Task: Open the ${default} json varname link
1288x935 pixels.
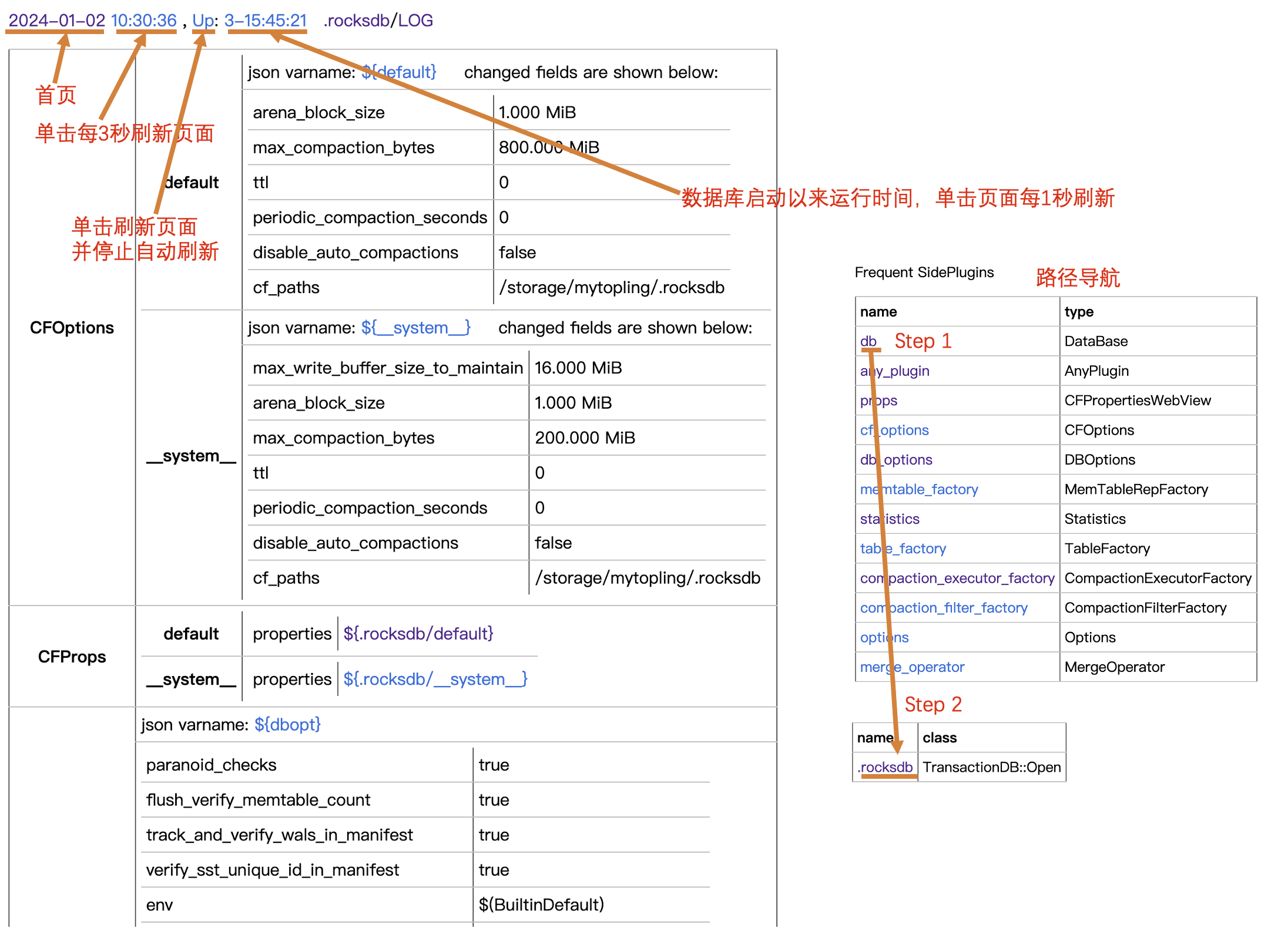Action: point(399,72)
